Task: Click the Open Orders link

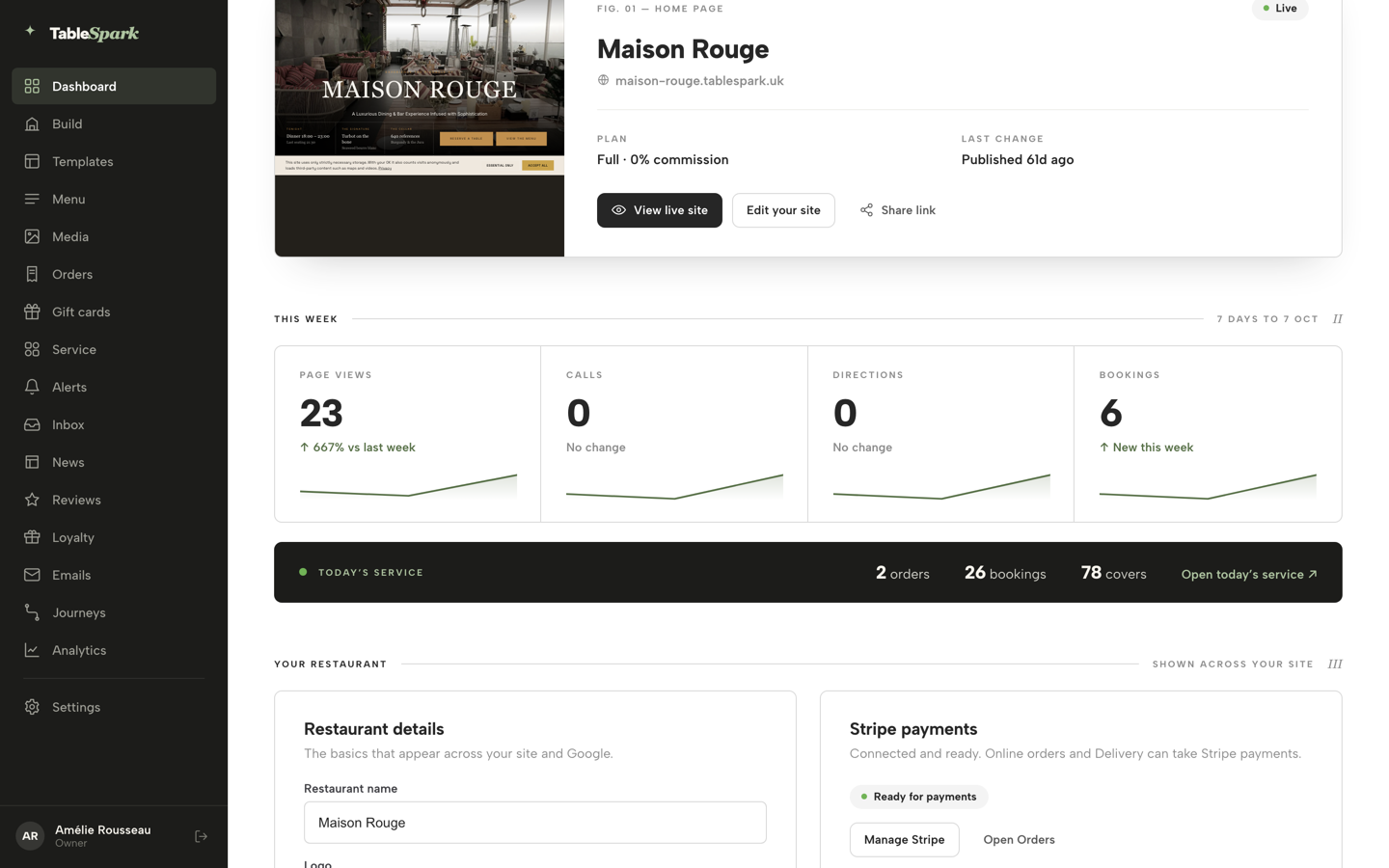Action: 1019,840
